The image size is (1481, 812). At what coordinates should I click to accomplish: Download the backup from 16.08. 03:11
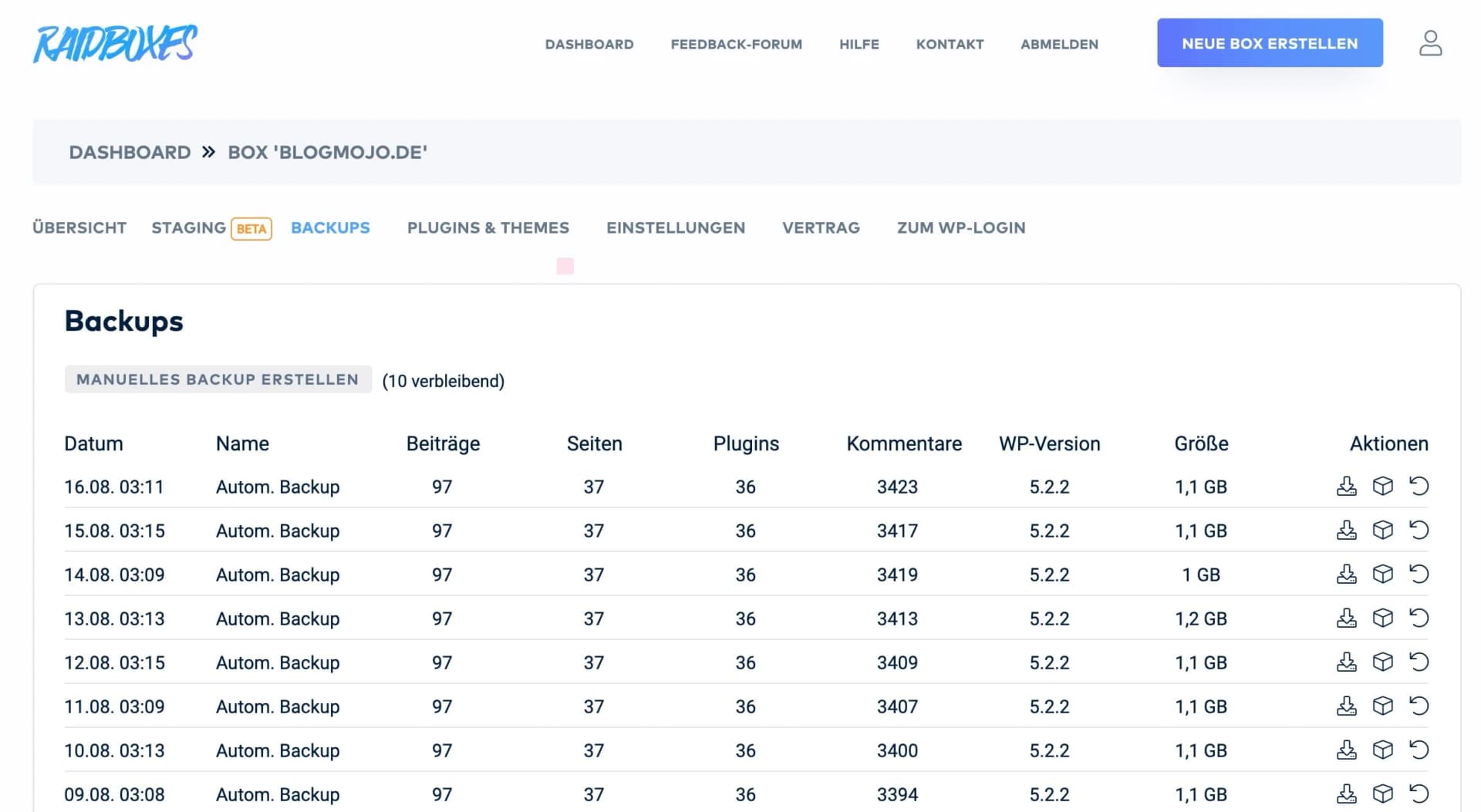tap(1347, 486)
